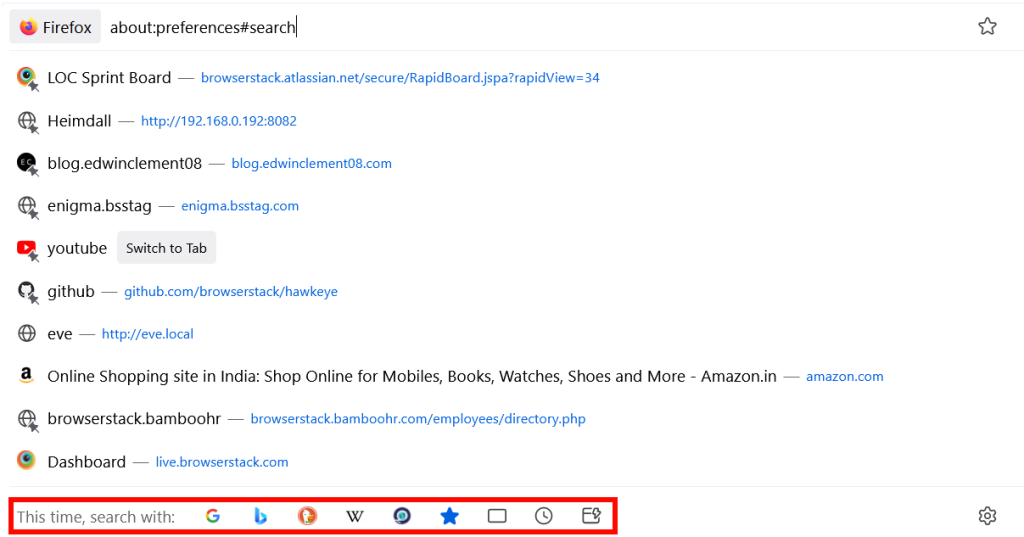Click Dashboard BrowserStack favicon
The height and width of the screenshot is (537, 1024).
pos(26,460)
